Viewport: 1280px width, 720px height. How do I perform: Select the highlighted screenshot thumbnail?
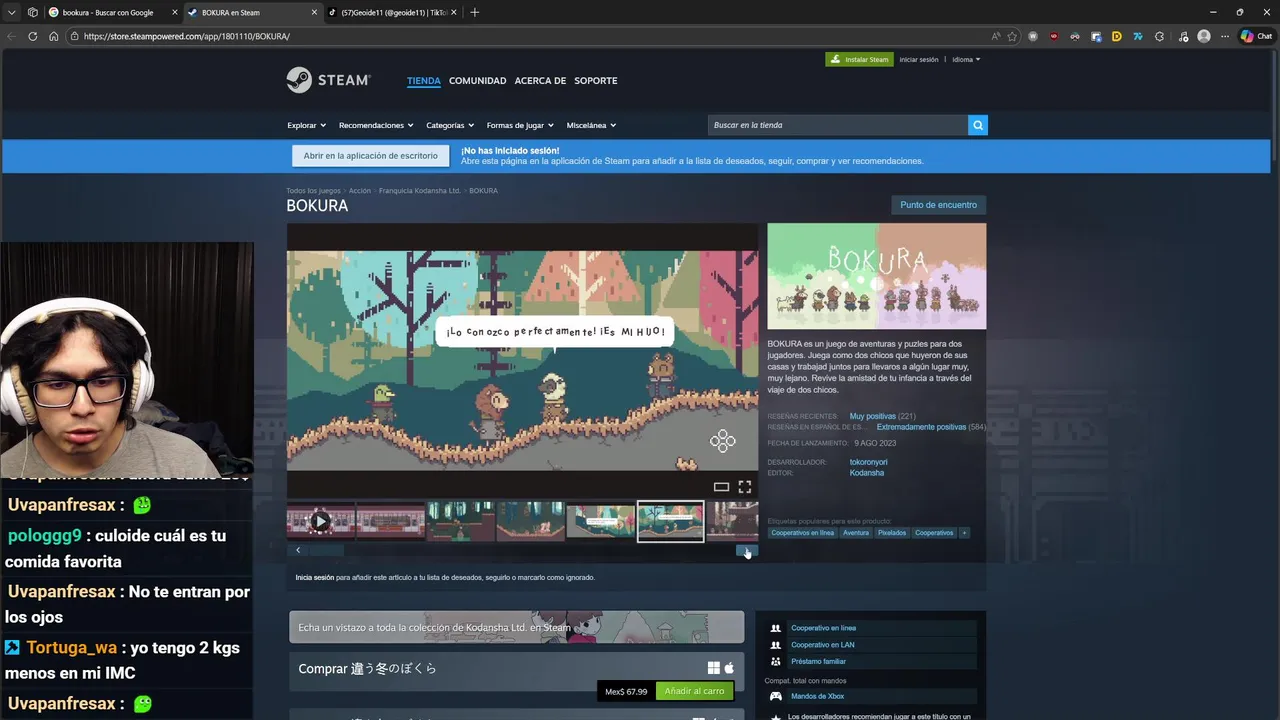click(670, 521)
